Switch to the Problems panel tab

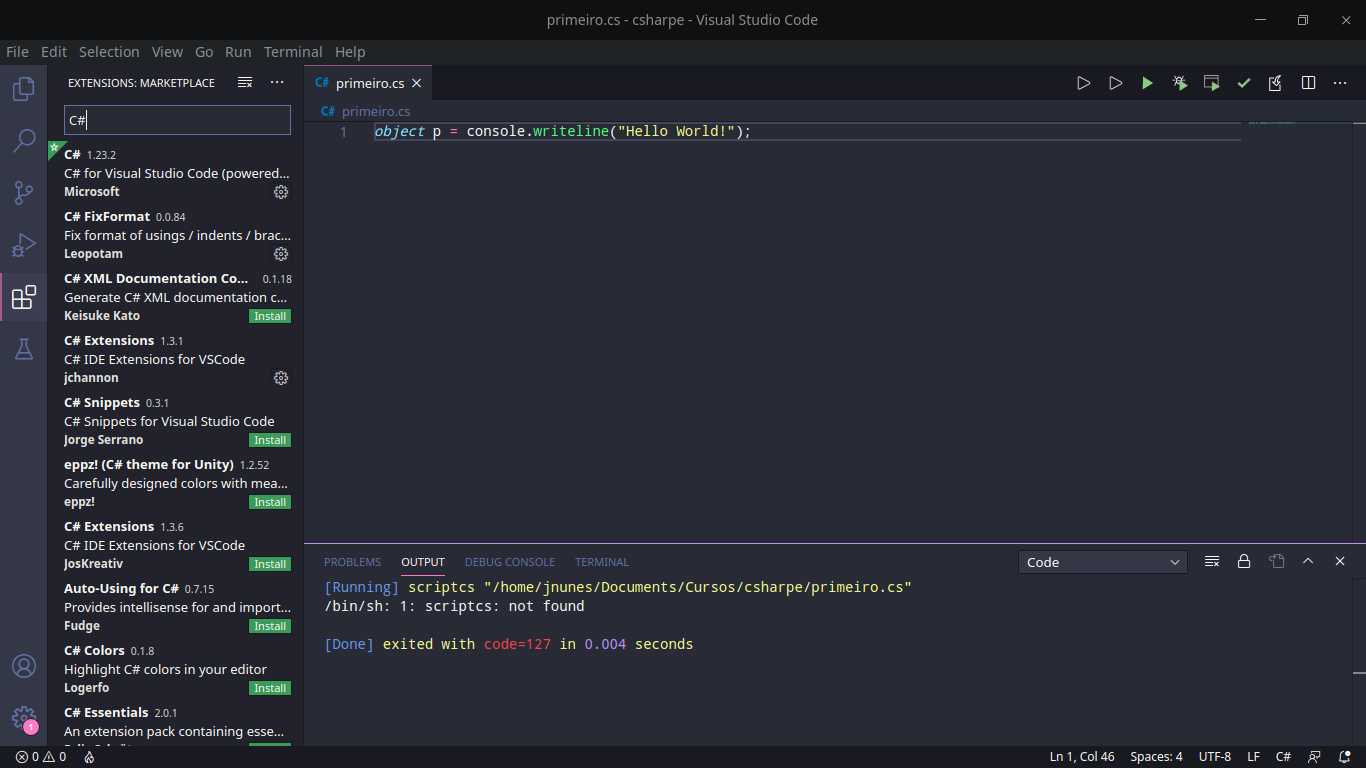pyautogui.click(x=352, y=562)
